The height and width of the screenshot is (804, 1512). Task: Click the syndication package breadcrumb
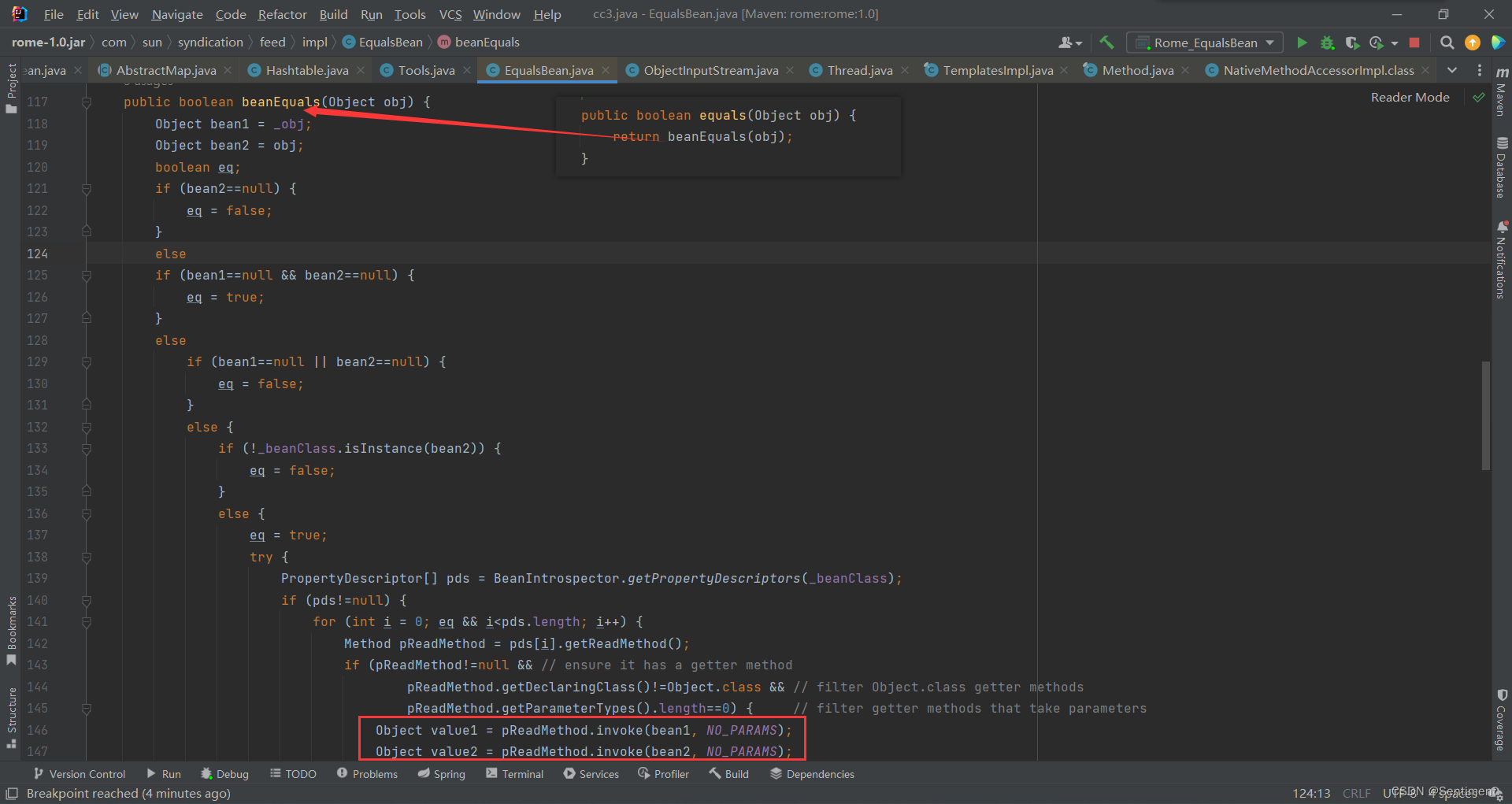point(210,43)
